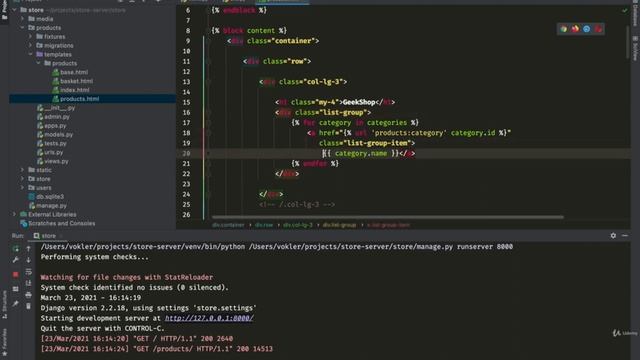This screenshot has width=640, height=360.
Task: Open http://127.0.0.1:8000/ link in console
Action: pos(209,318)
